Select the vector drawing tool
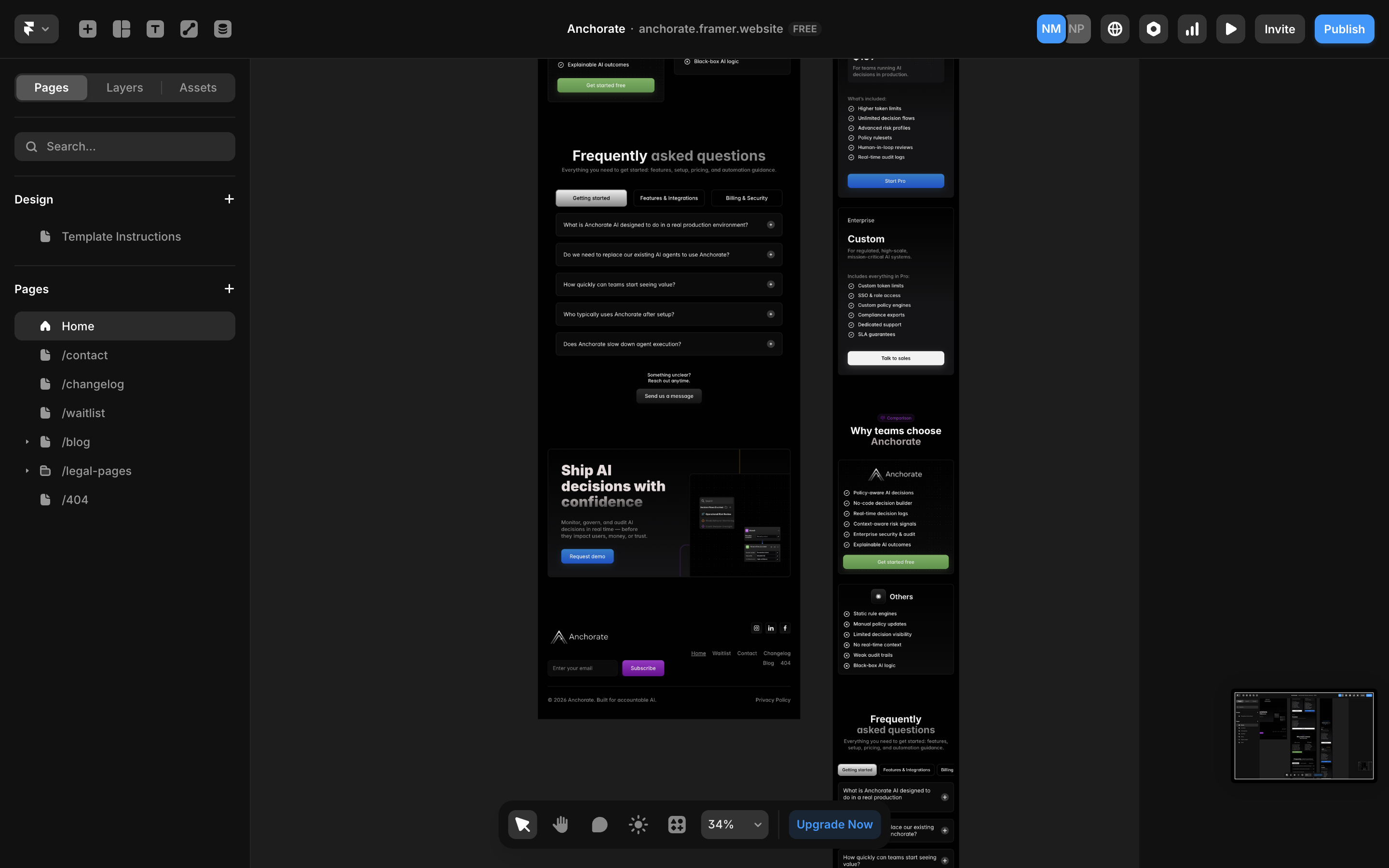 (189, 29)
